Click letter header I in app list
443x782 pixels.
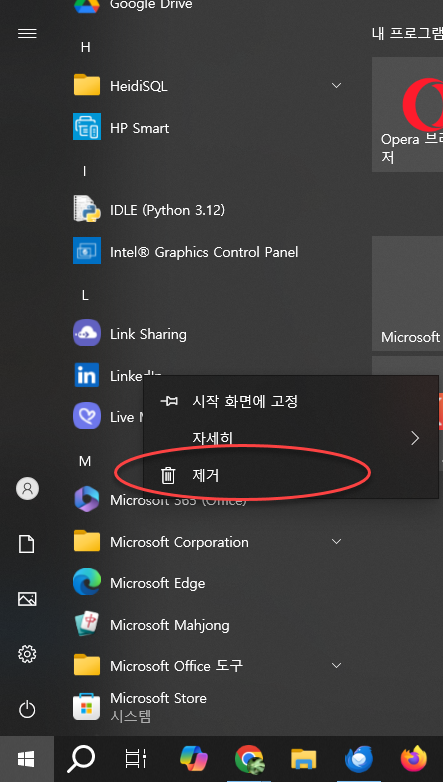tap(84, 171)
